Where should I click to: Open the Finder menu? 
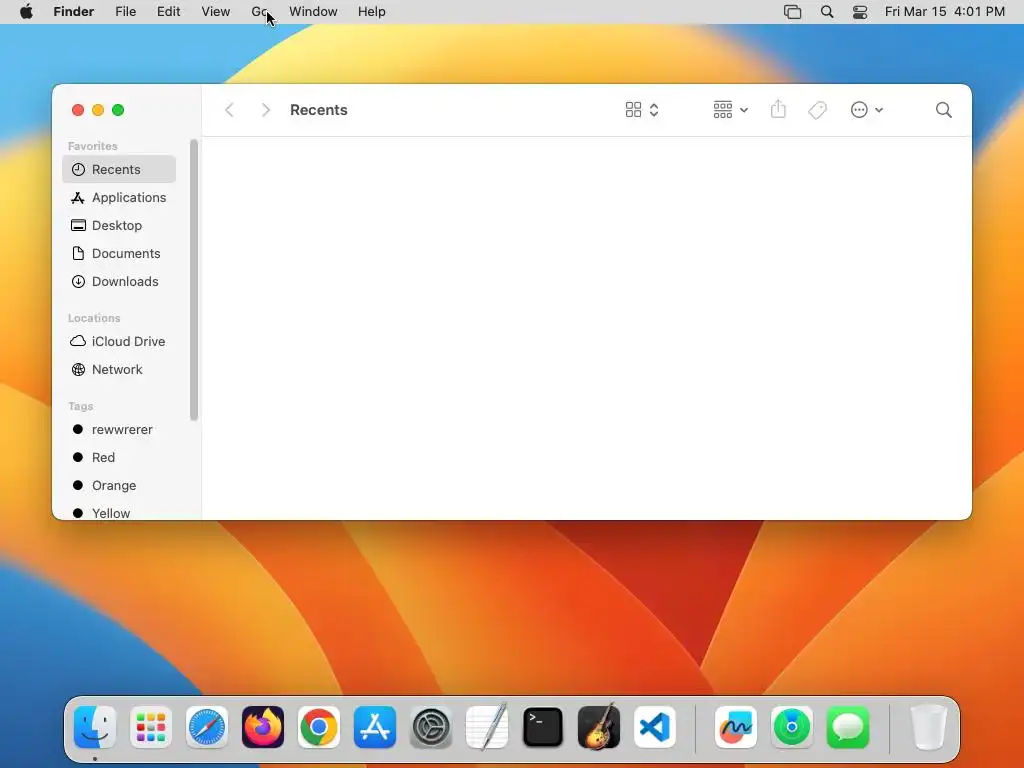tap(74, 12)
